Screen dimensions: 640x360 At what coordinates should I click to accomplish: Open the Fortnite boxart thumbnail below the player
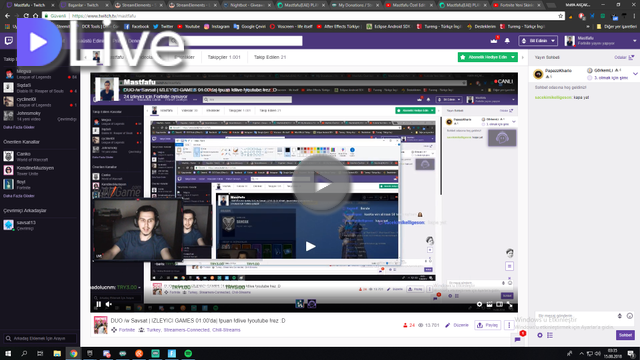100,325
